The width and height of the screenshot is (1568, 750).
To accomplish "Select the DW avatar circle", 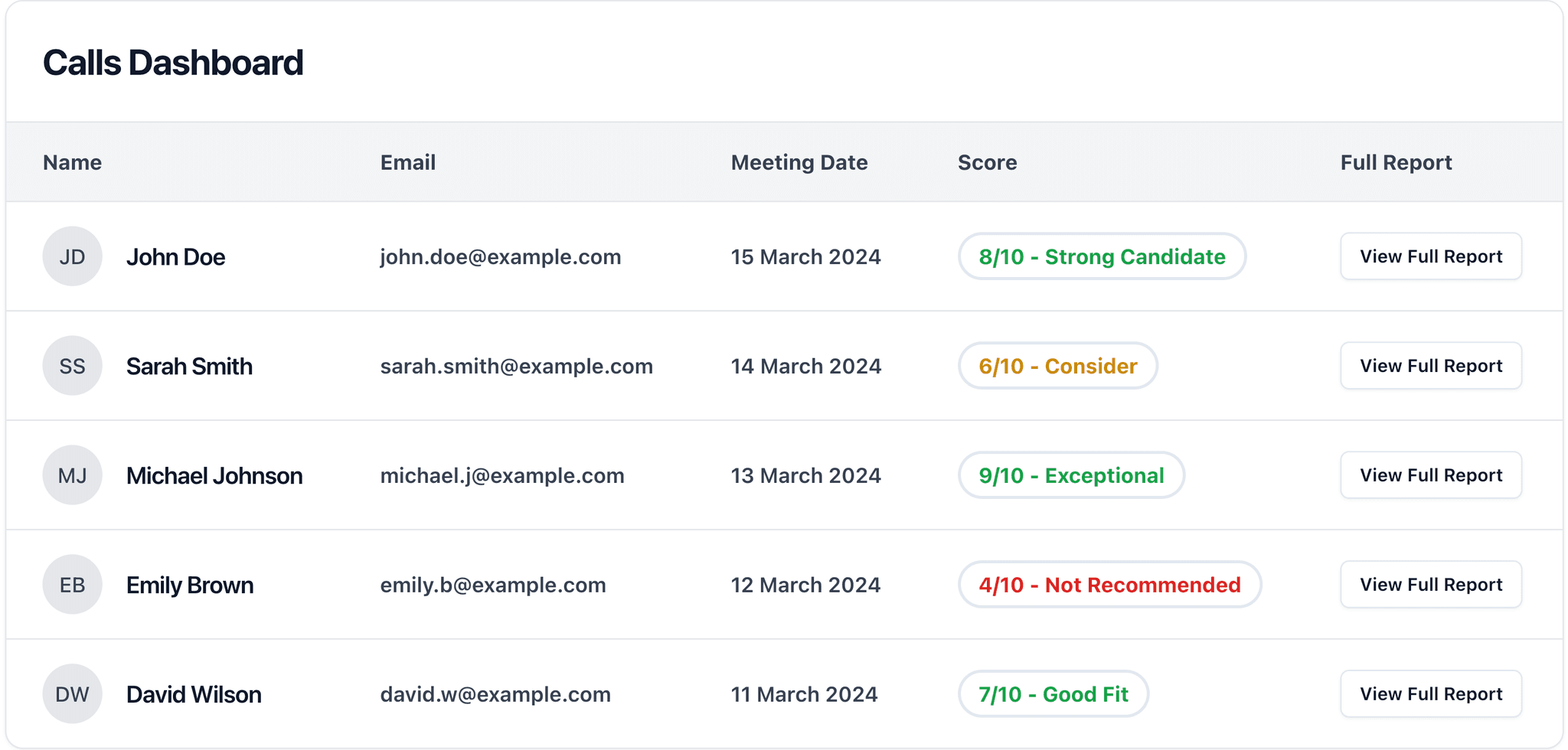I will pos(73,694).
